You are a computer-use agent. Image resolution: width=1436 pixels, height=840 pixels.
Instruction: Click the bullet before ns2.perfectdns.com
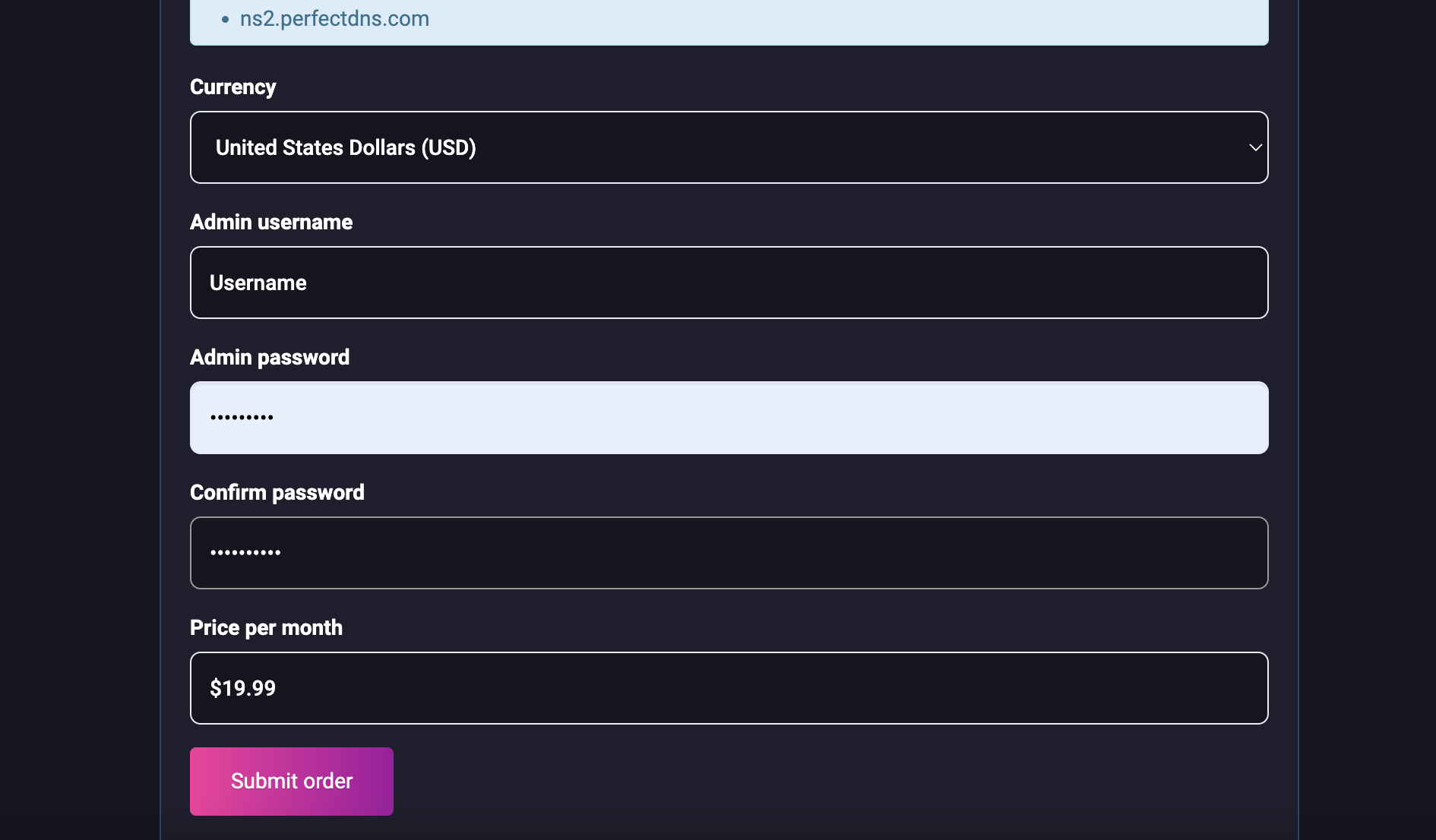(x=225, y=20)
